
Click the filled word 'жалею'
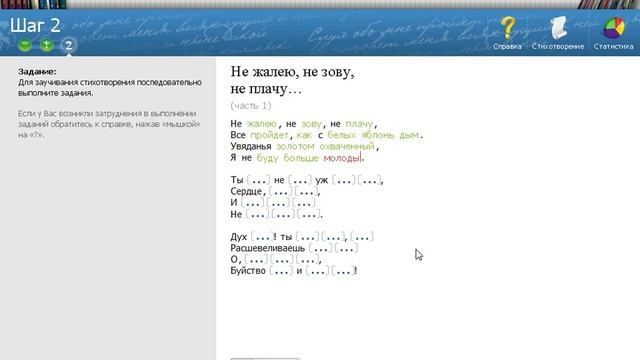click(262, 124)
